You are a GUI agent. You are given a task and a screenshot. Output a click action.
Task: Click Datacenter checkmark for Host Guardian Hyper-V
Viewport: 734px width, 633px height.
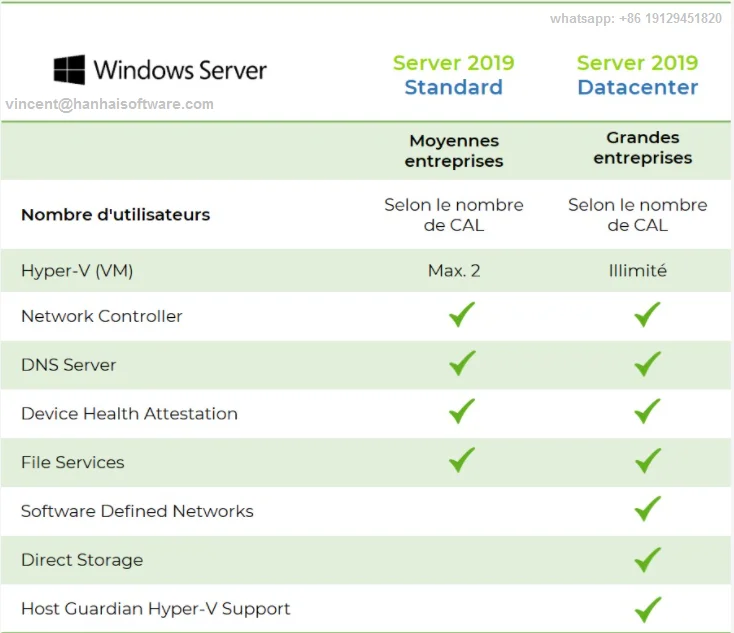click(x=647, y=608)
